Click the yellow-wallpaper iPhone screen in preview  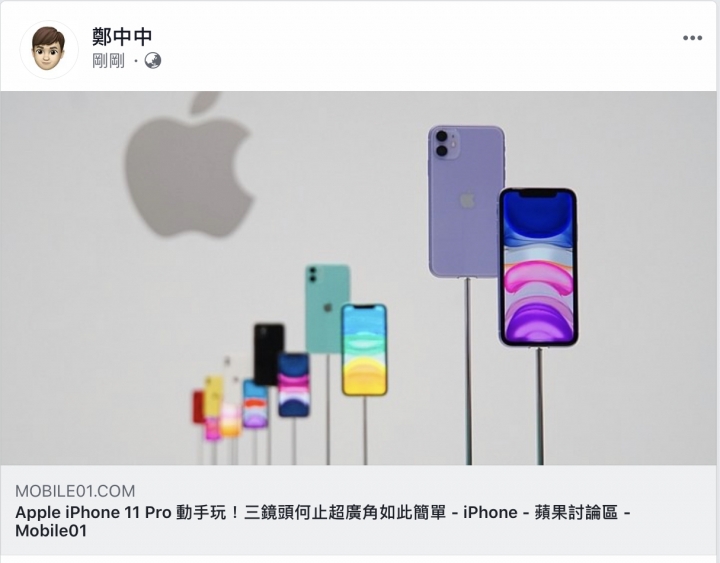point(365,349)
